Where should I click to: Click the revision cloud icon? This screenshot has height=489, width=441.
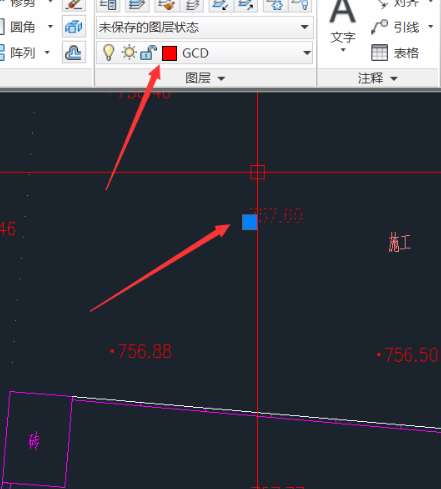(x=74, y=53)
